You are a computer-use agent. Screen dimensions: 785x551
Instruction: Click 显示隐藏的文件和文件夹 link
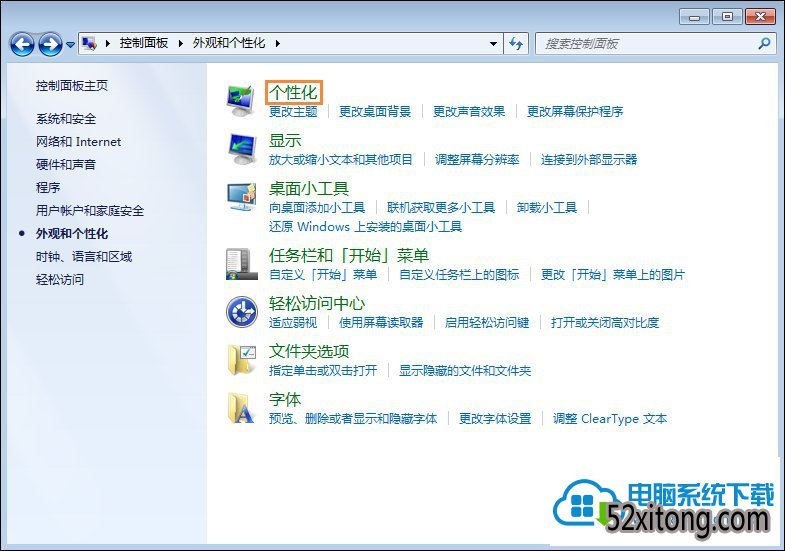(x=465, y=371)
